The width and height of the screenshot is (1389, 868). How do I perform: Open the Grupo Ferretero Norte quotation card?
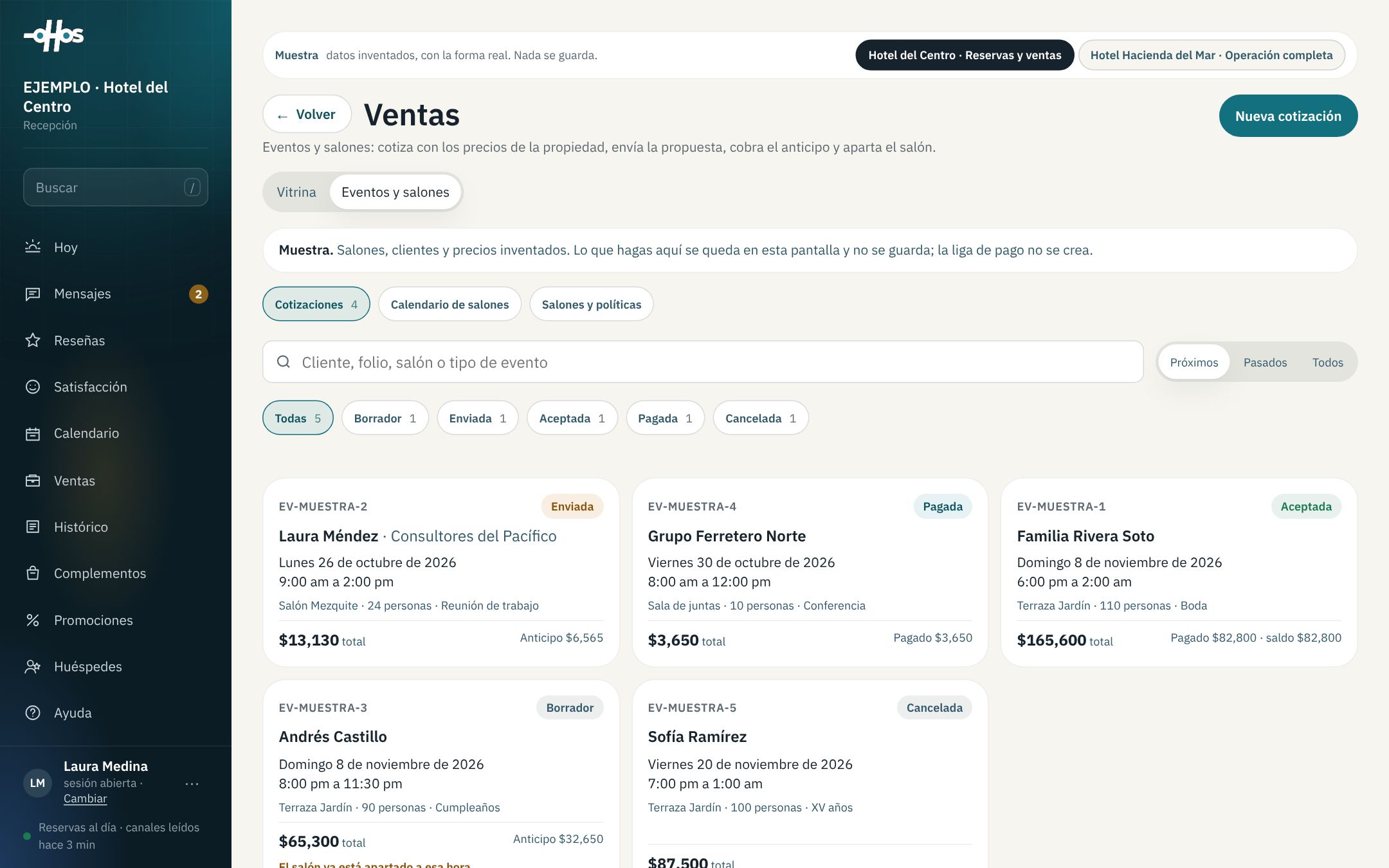point(810,572)
